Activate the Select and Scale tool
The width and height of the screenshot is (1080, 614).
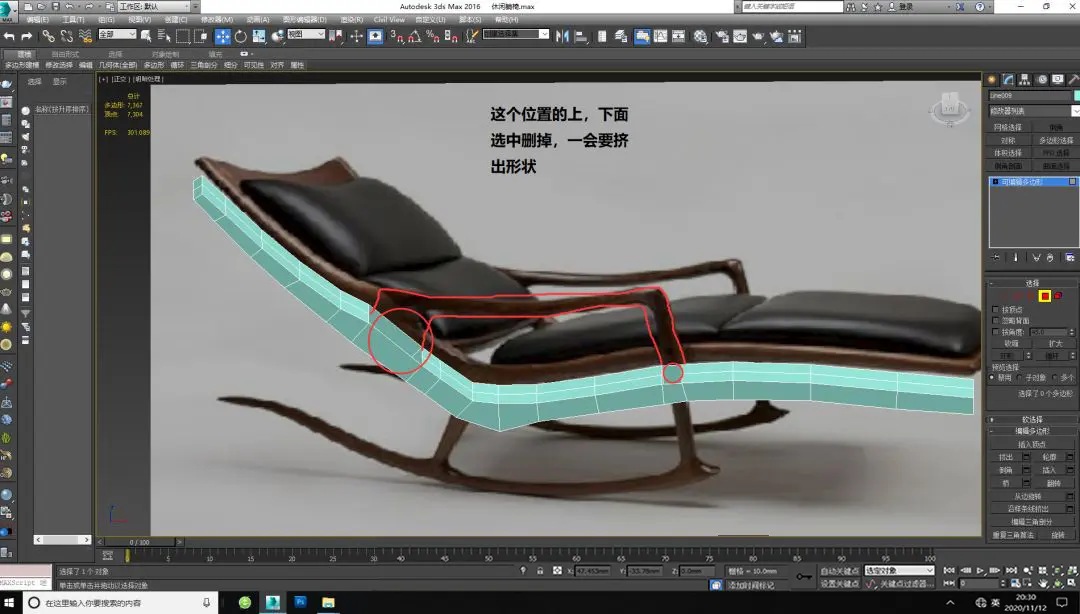tap(259, 36)
